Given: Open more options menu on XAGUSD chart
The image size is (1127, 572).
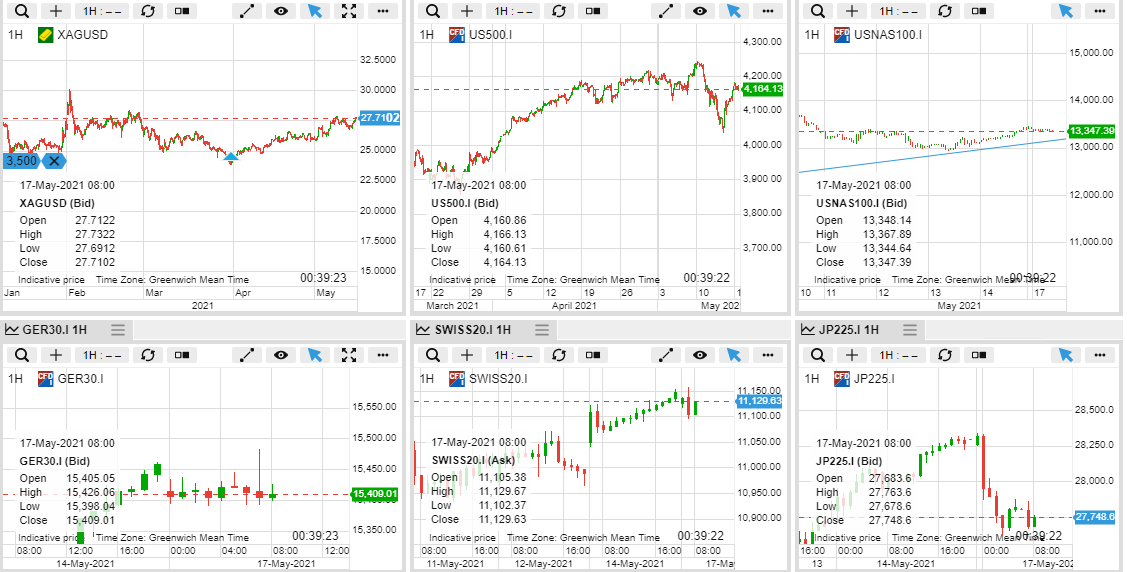Looking at the screenshot, I should 382,11.
